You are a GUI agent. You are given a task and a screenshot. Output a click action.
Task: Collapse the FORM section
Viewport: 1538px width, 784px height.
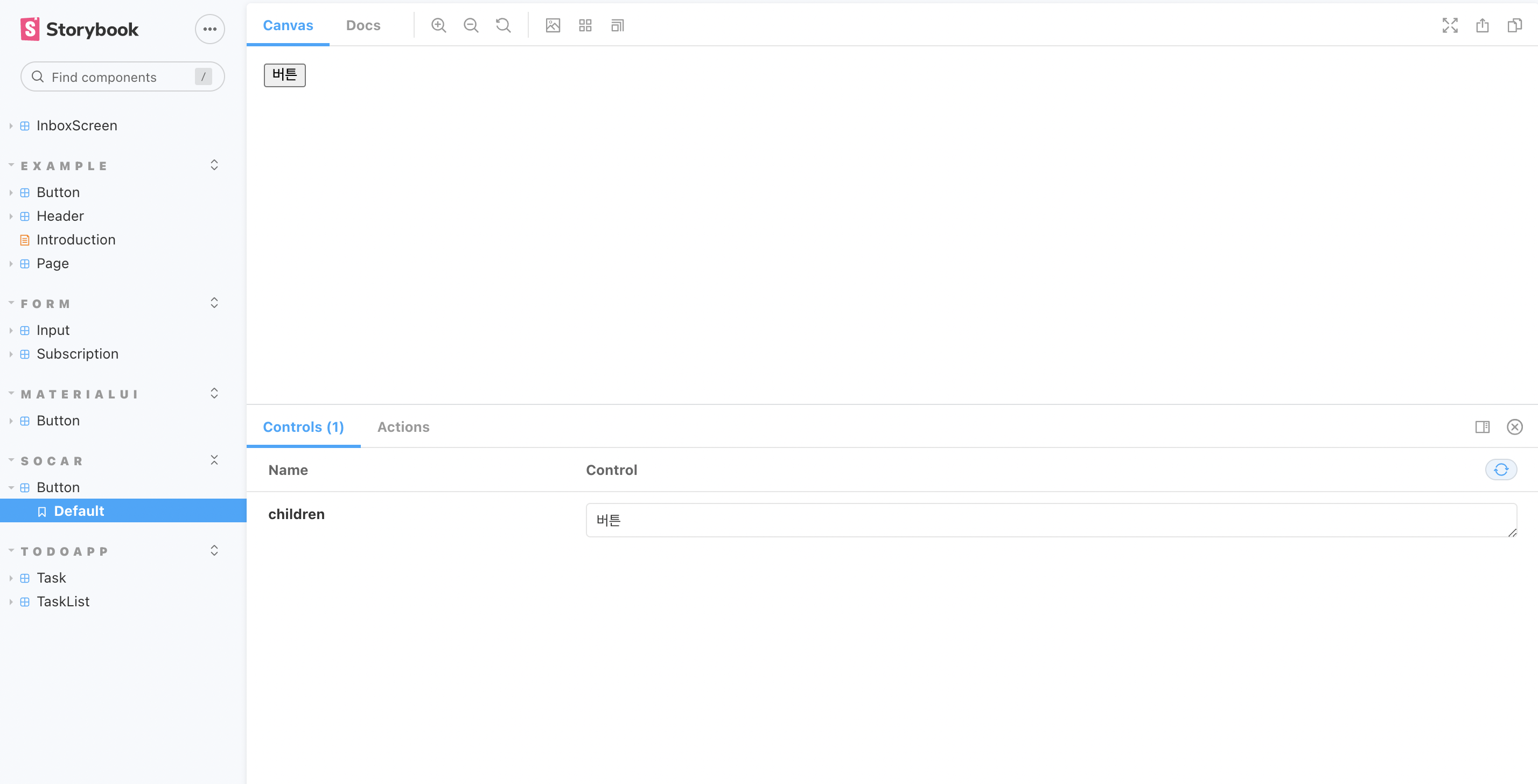[46, 304]
